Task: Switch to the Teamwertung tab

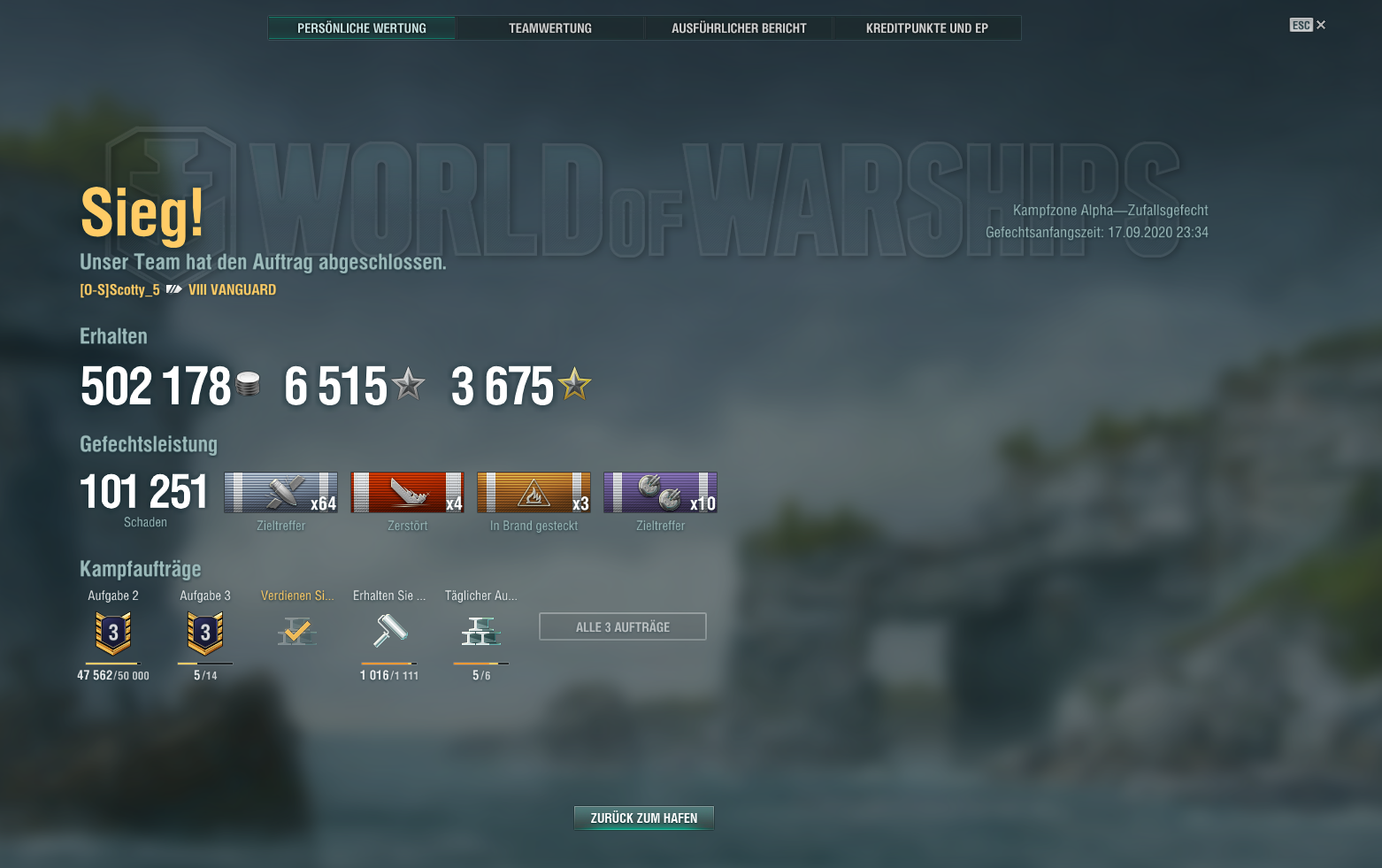Action: point(550,28)
